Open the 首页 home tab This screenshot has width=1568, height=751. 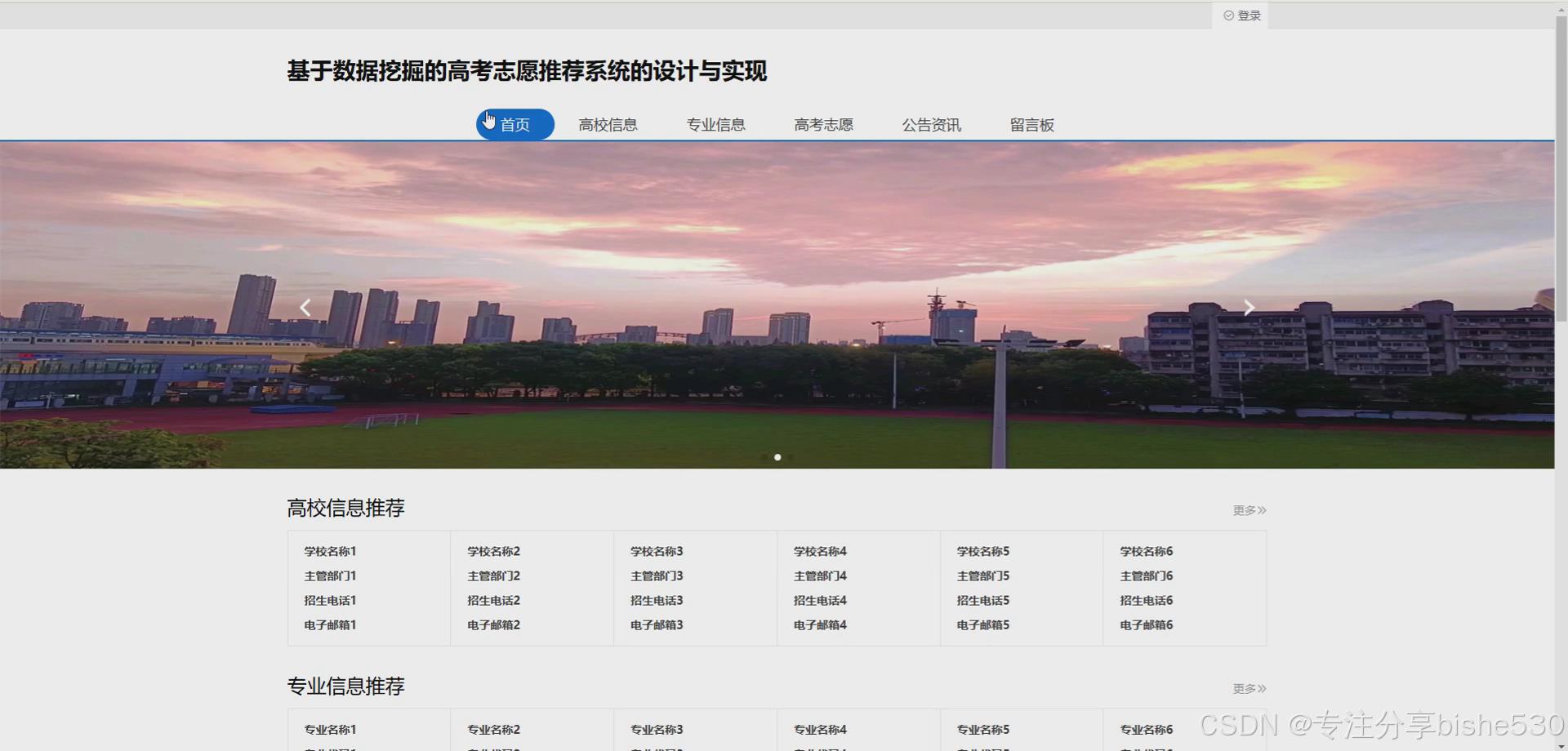coord(515,125)
